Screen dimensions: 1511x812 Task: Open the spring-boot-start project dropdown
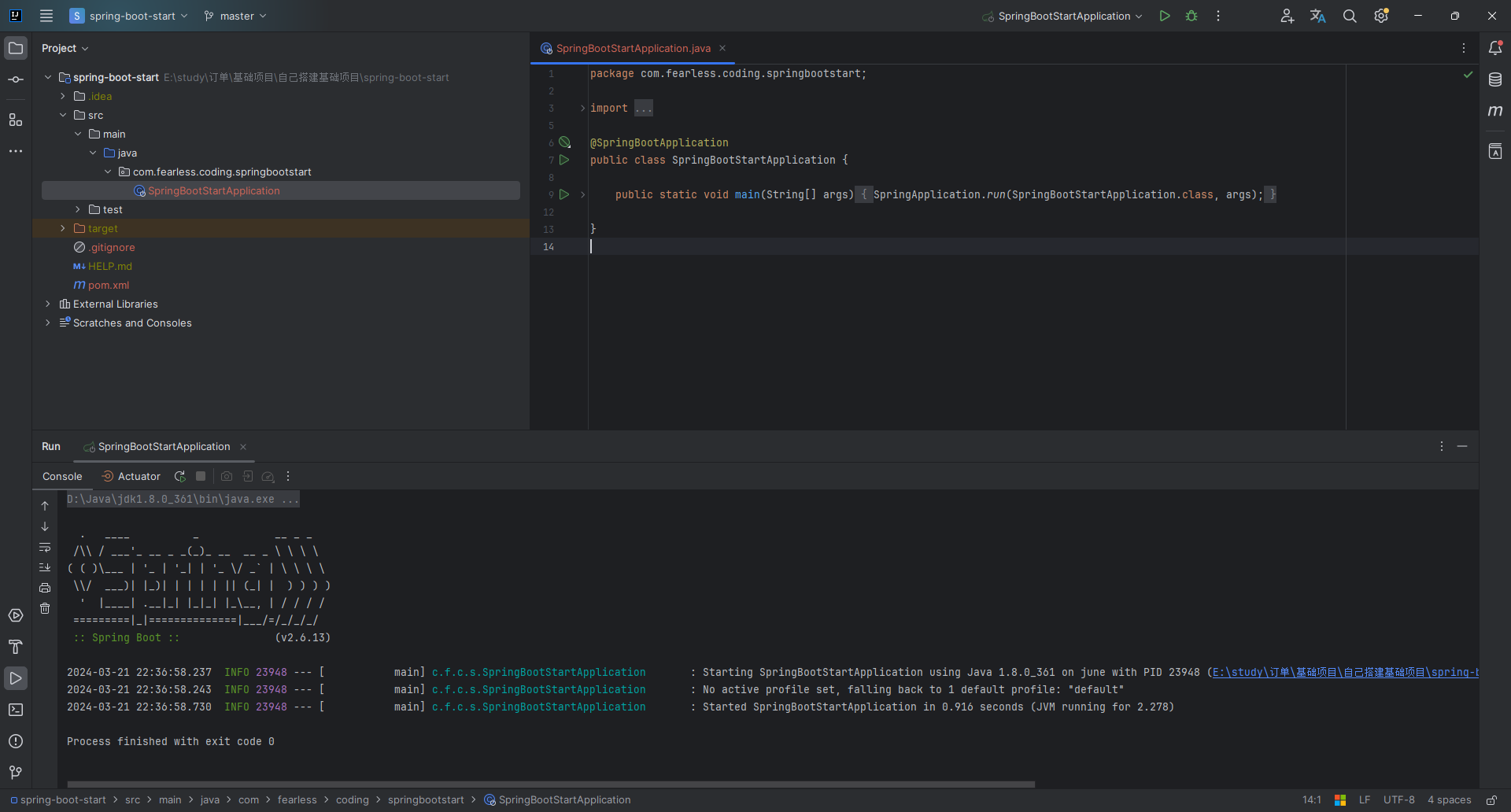click(x=129, y=16)
